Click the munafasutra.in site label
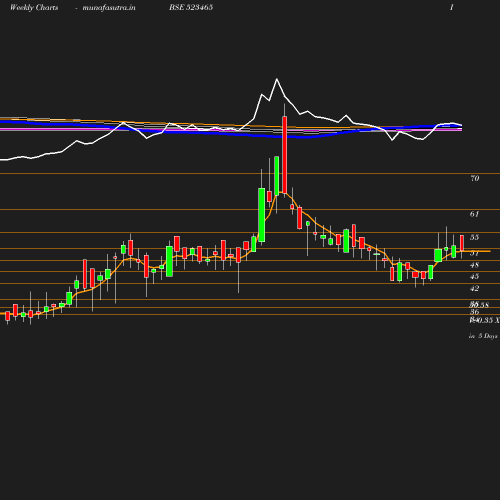This screenshot has width=500, height=500. [109, 7]
